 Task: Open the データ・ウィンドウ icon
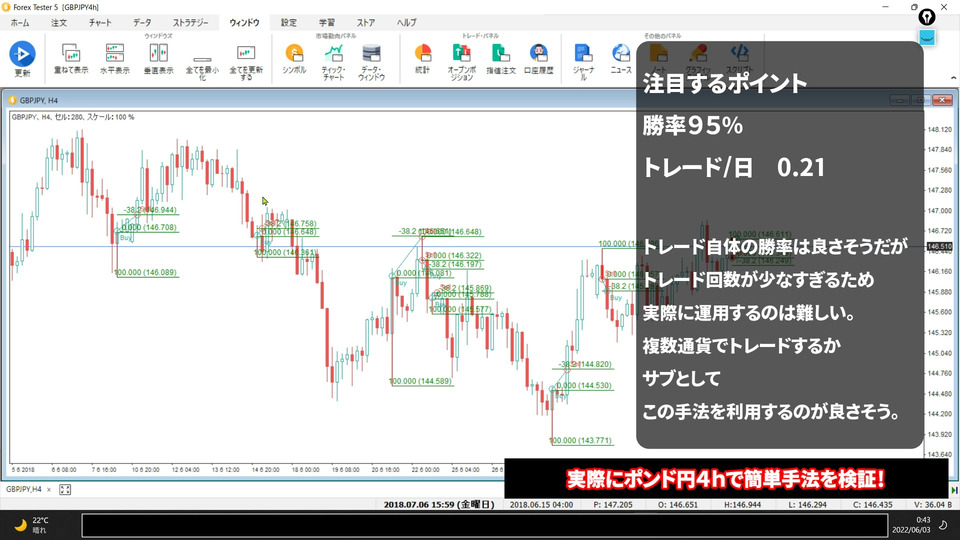(372, 53)
